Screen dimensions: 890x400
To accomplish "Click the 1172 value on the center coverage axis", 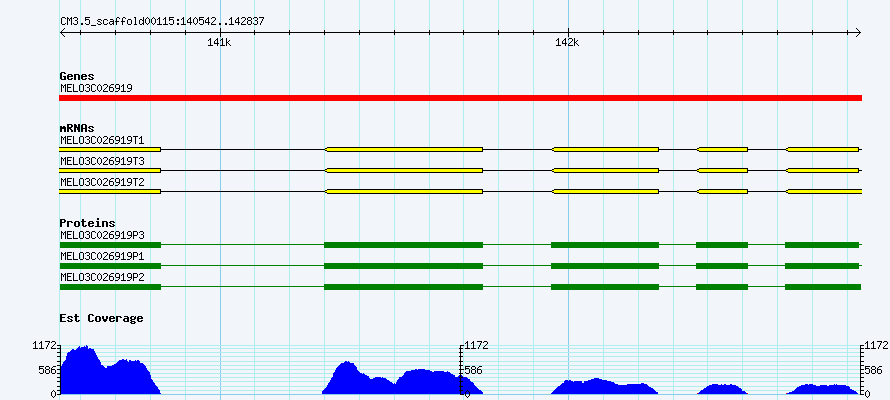I will pos(476,346).
